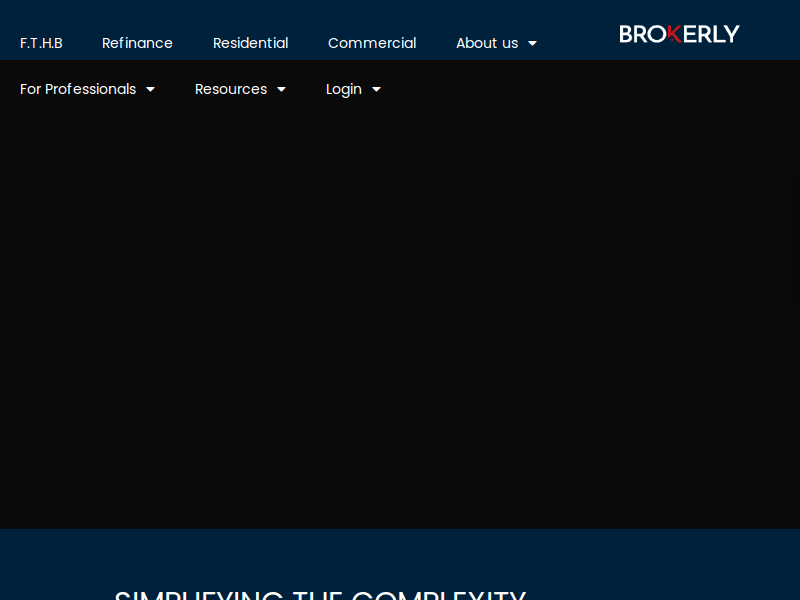Navigate to the Residential page
This screenshot has width=800, height=600.
(250, 43)
